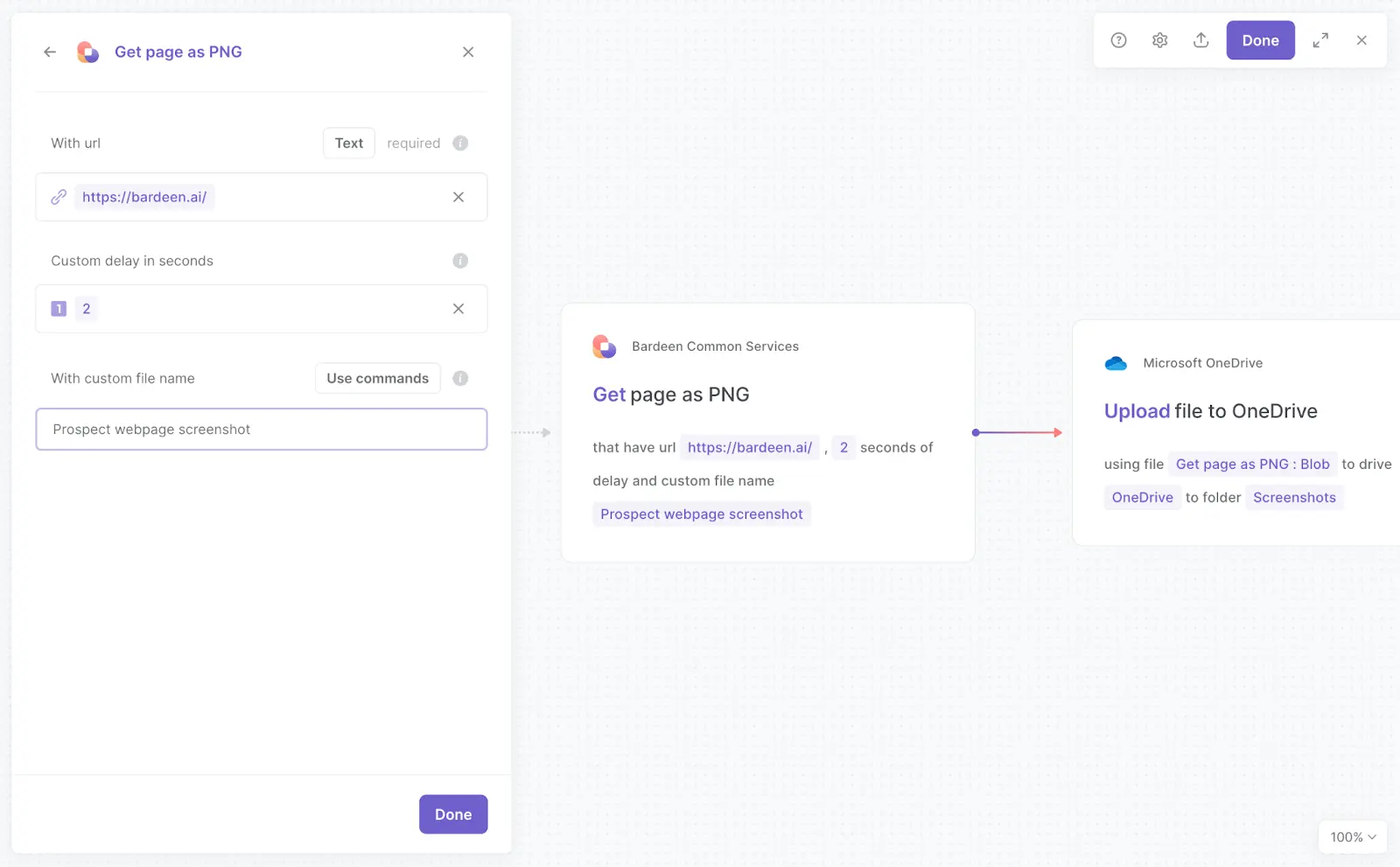The width and height of the screenshot is (1400, 867).
Task: Clear the url field value
Action: (x=458, y=198)
